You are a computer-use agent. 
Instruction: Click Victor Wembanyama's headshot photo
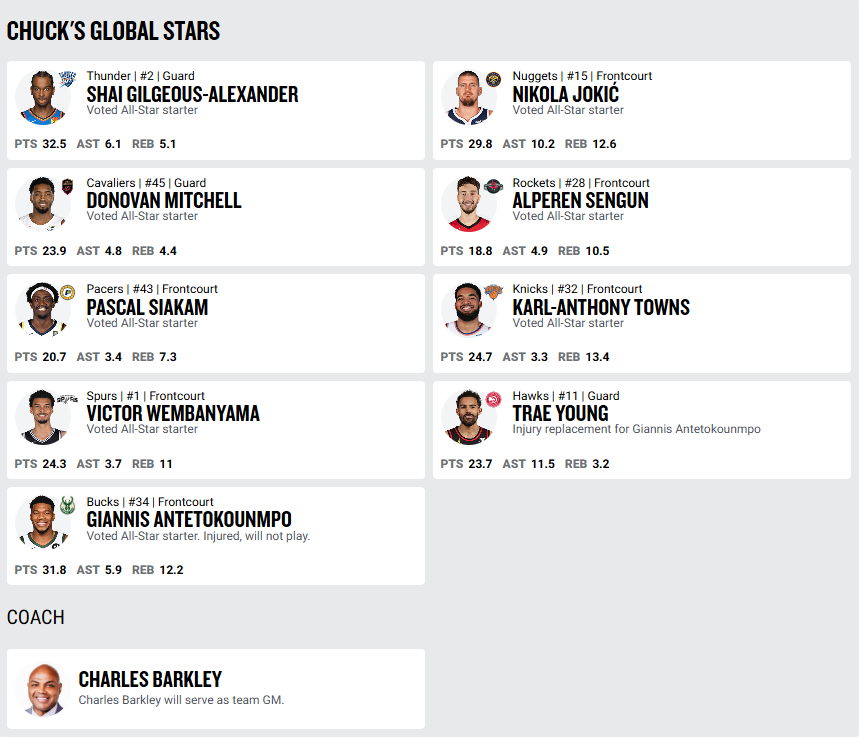click(x=42, y=418)
